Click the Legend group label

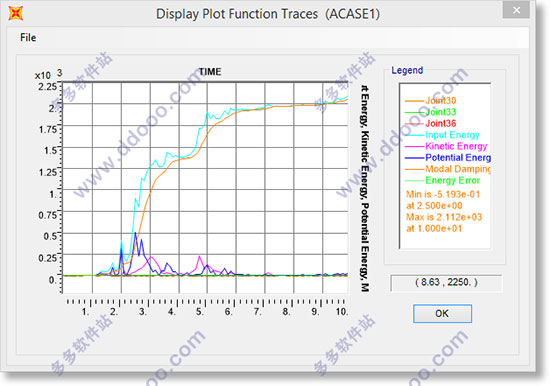tap(407, 70)
